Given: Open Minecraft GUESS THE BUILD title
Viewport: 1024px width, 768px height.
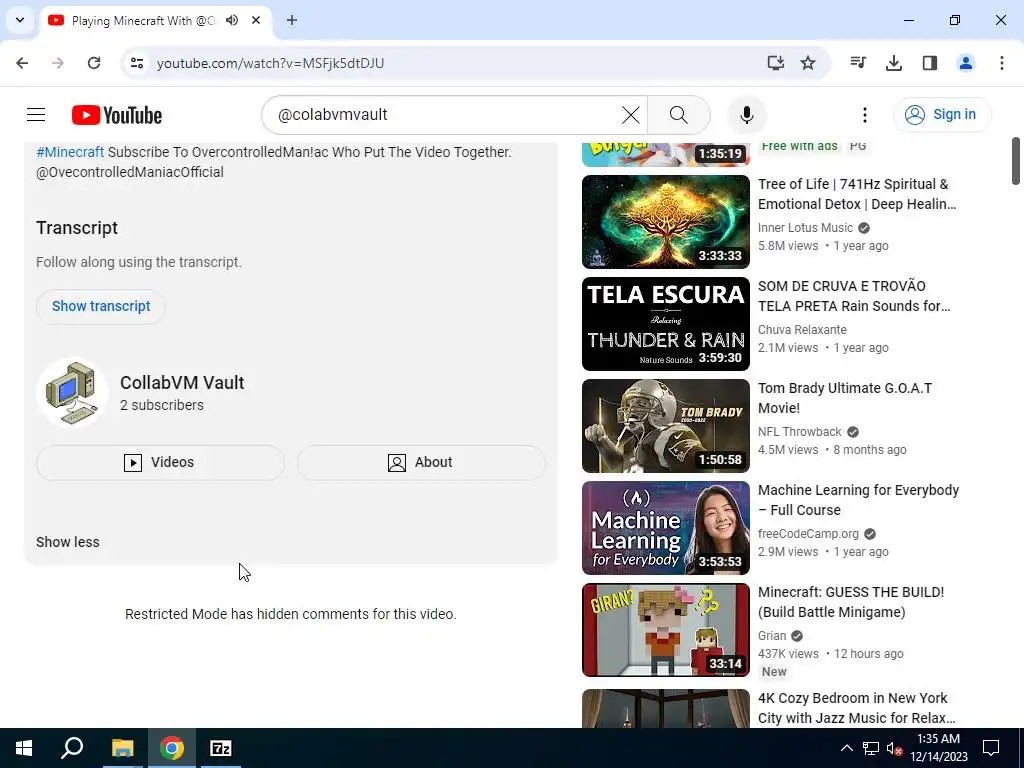Looking at the screenshot, I should pos(851,601).
